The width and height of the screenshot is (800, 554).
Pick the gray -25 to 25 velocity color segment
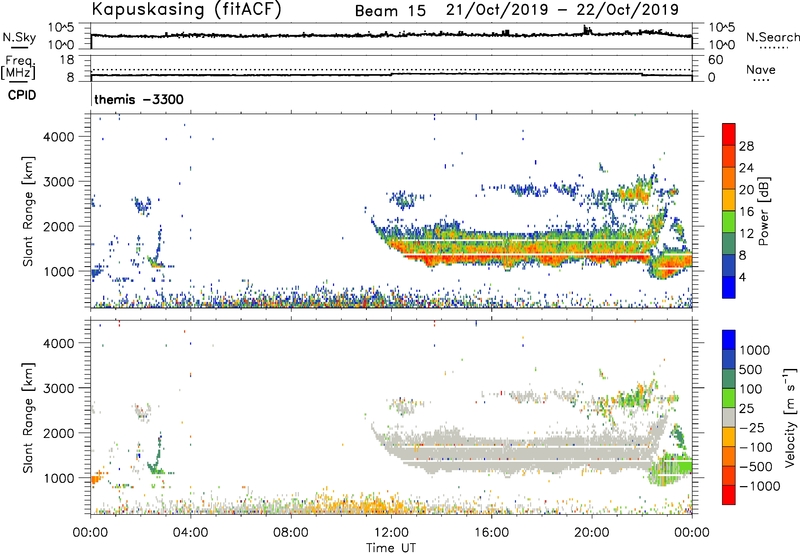point(729,418)
